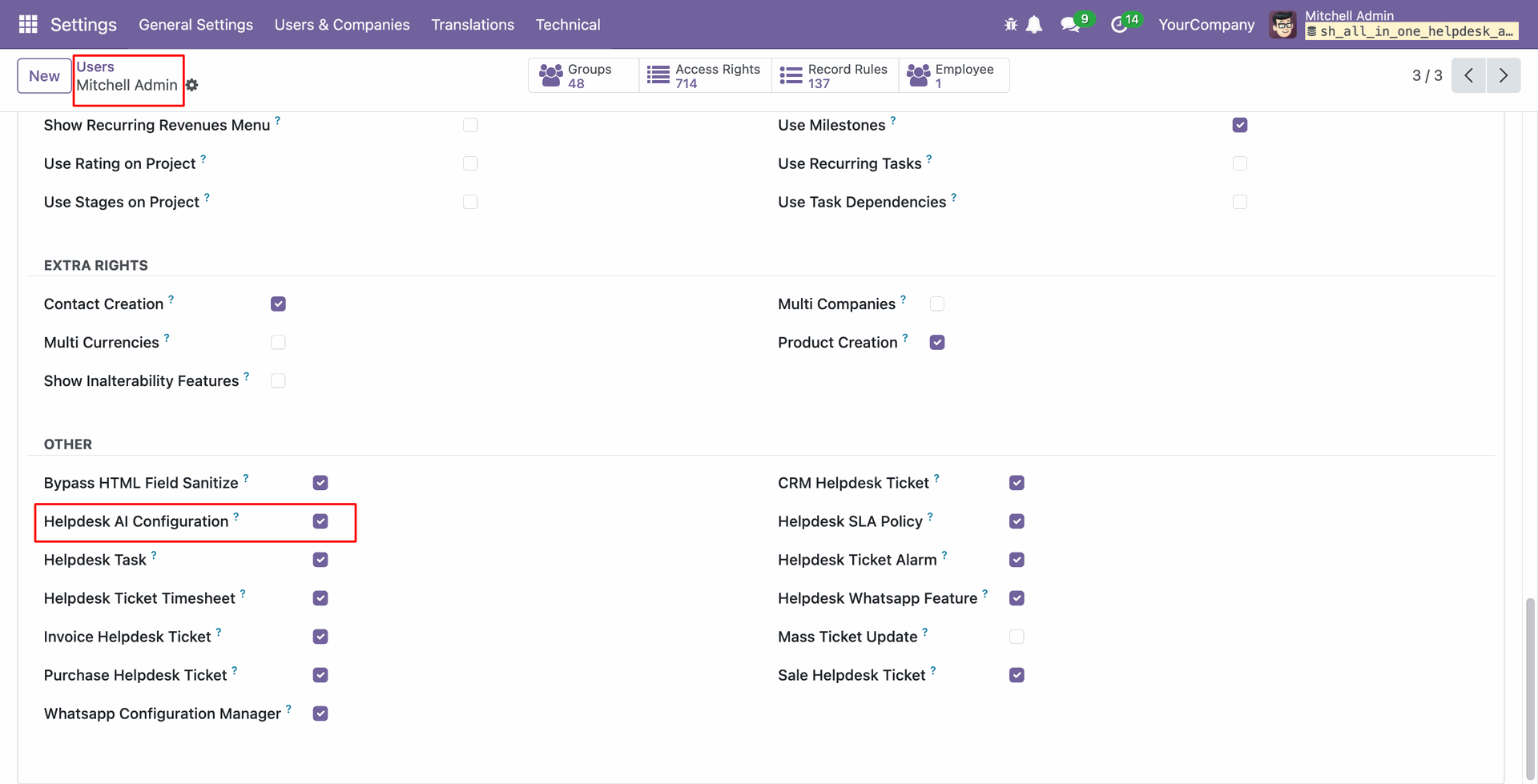Open YourCompany company switcher
1538x784 pixels.
coord(1206,25)
